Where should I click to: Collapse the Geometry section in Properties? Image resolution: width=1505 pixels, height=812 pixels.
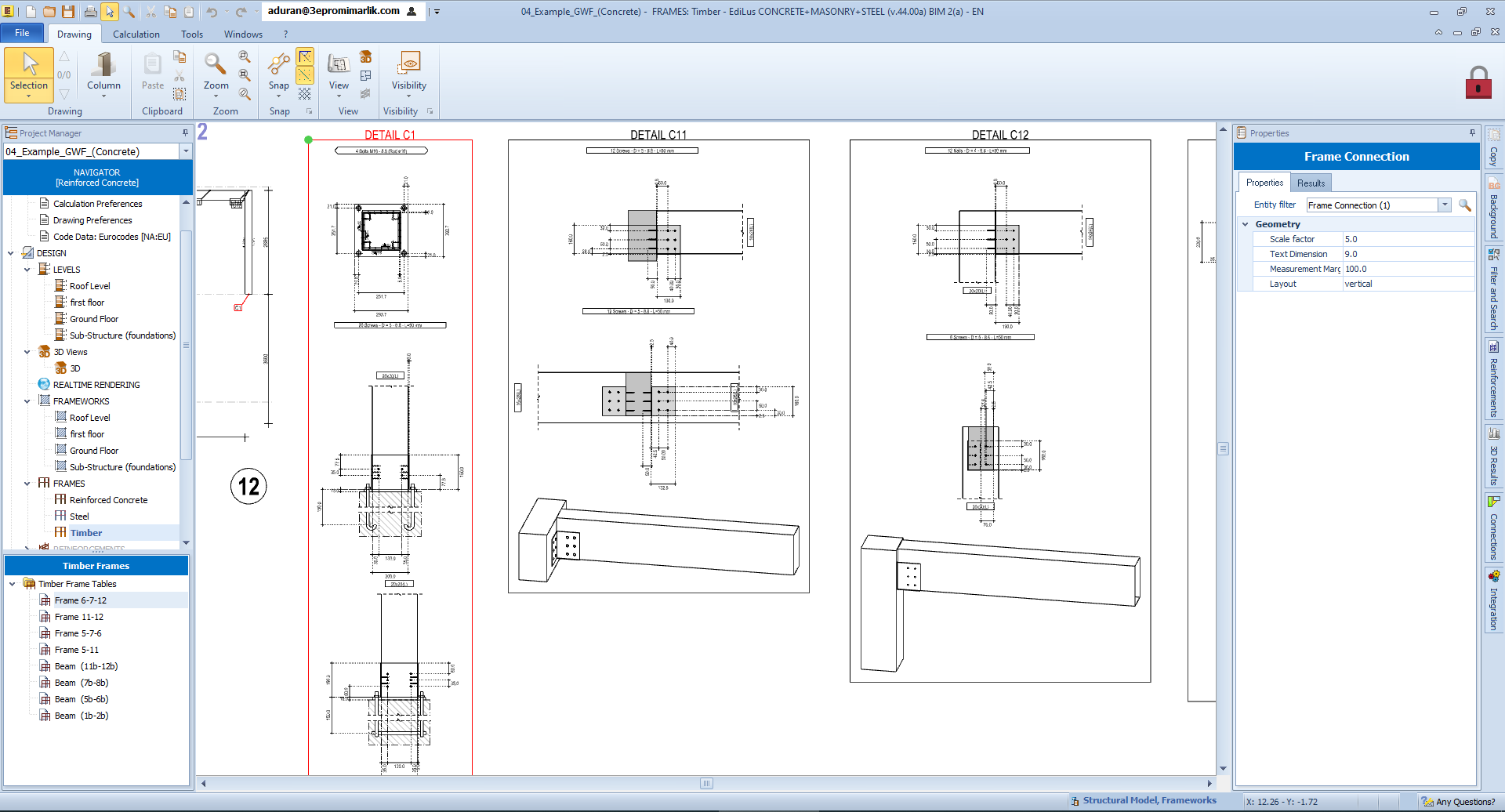coord(1246,224)
